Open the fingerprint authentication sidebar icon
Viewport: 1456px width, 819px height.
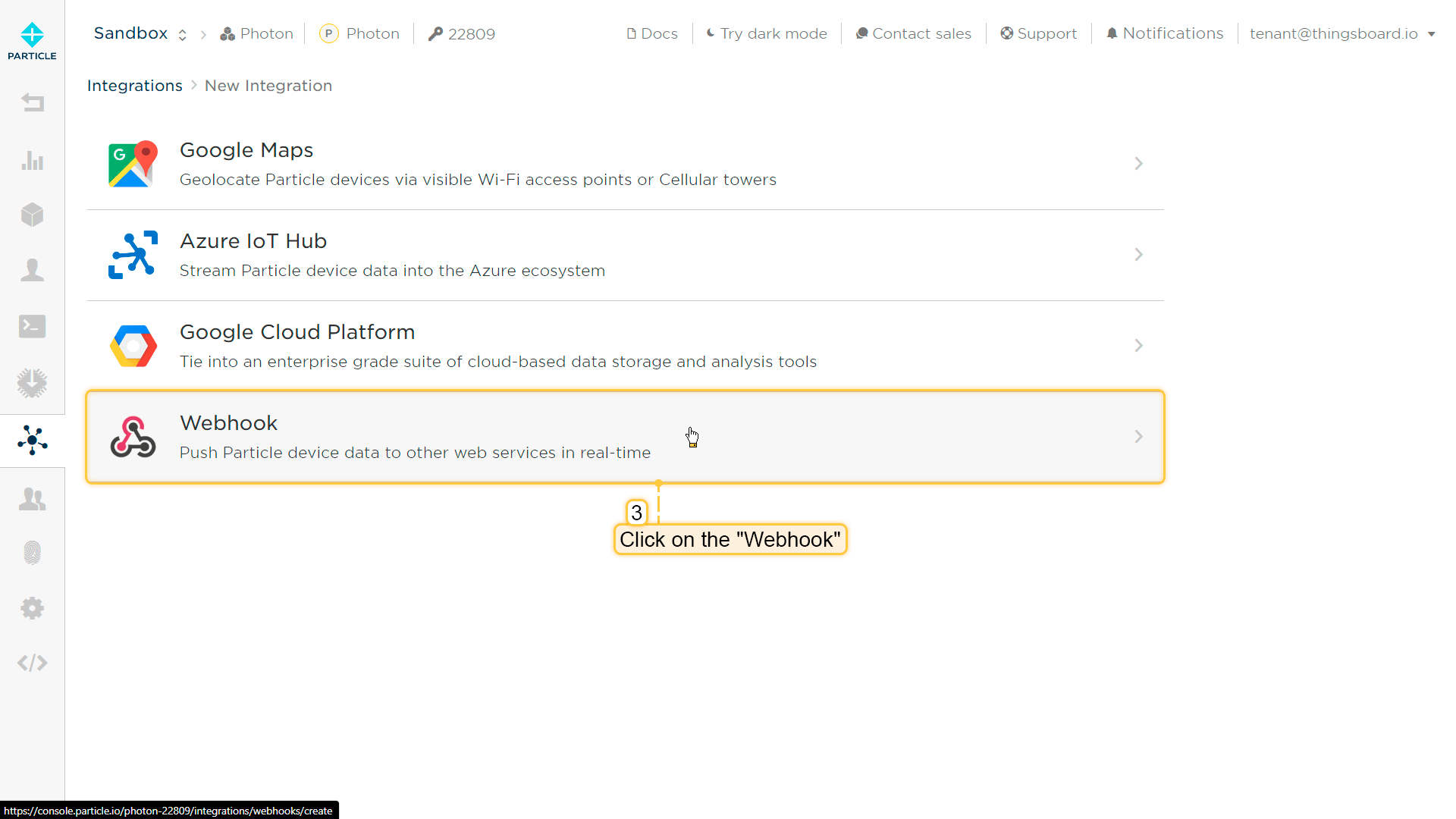(32, 552)
